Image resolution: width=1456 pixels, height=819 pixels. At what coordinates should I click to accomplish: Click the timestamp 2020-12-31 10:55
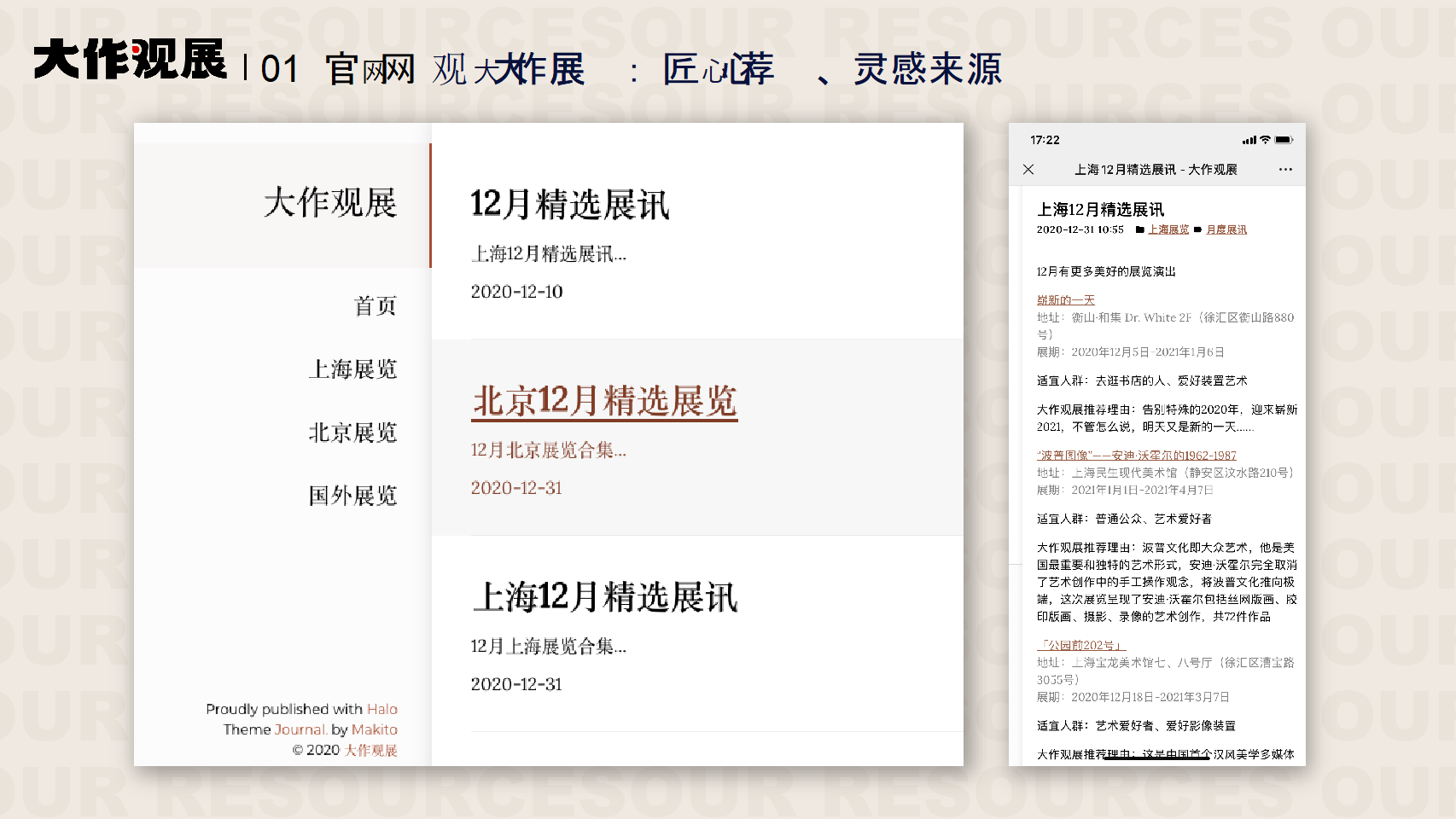click(x=1080, y=229)
